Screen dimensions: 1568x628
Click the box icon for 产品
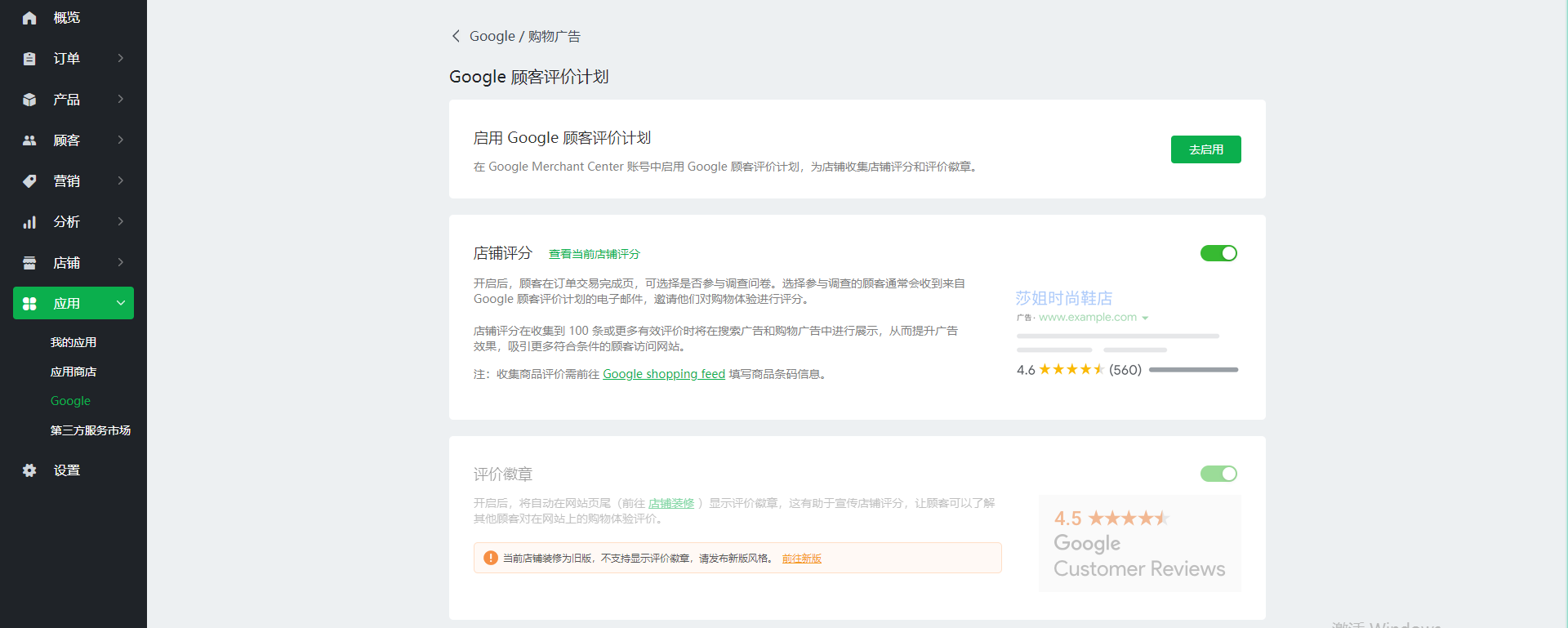[29, 100]
